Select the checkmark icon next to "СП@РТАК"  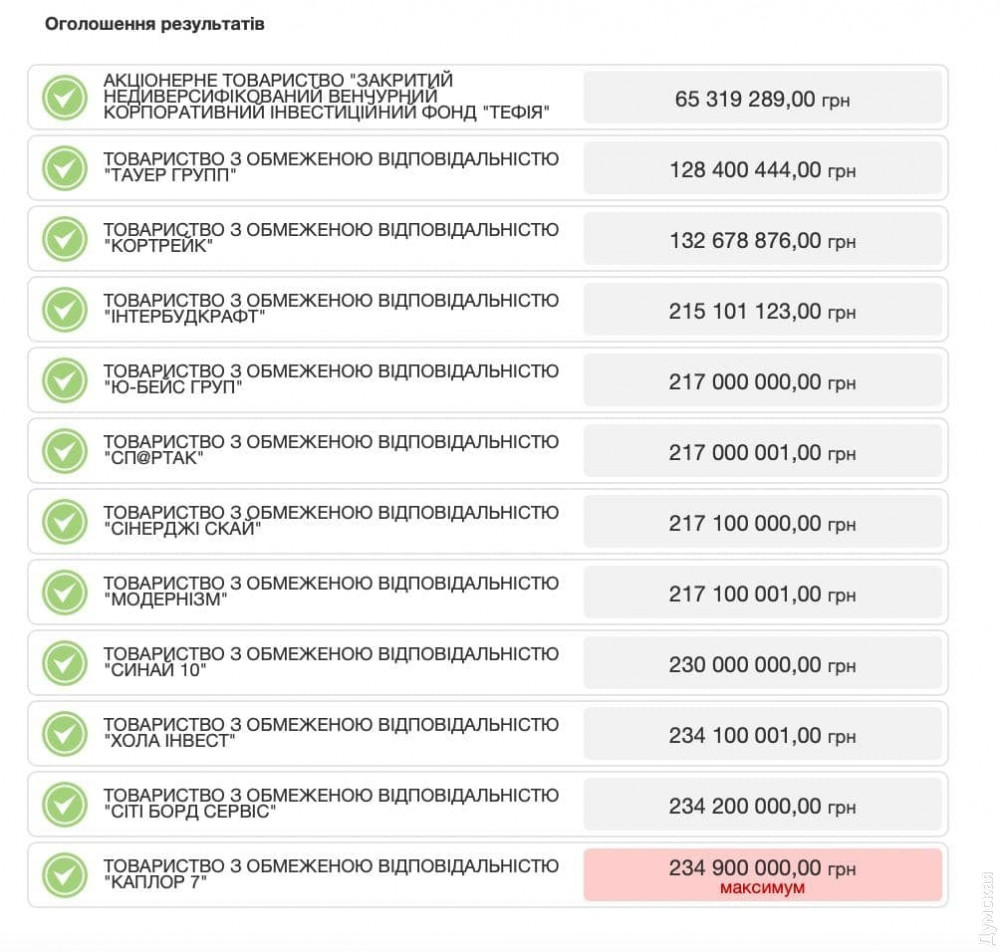(x=65, y=452)
